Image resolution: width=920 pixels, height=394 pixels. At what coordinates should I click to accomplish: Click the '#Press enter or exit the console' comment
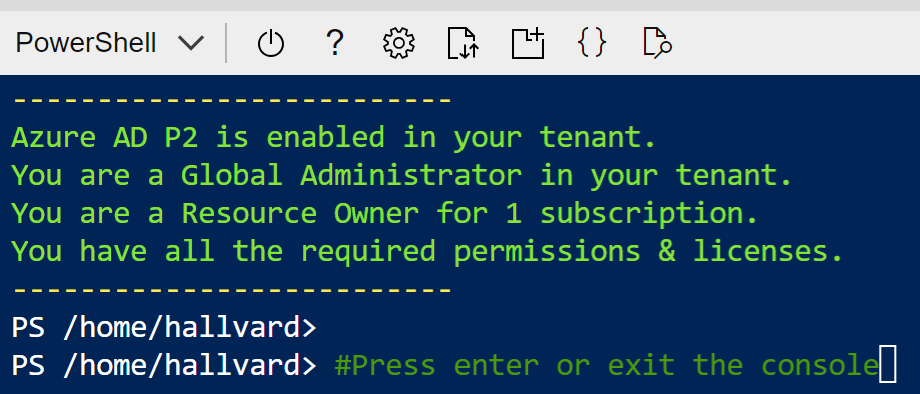[x=606, y=365]
